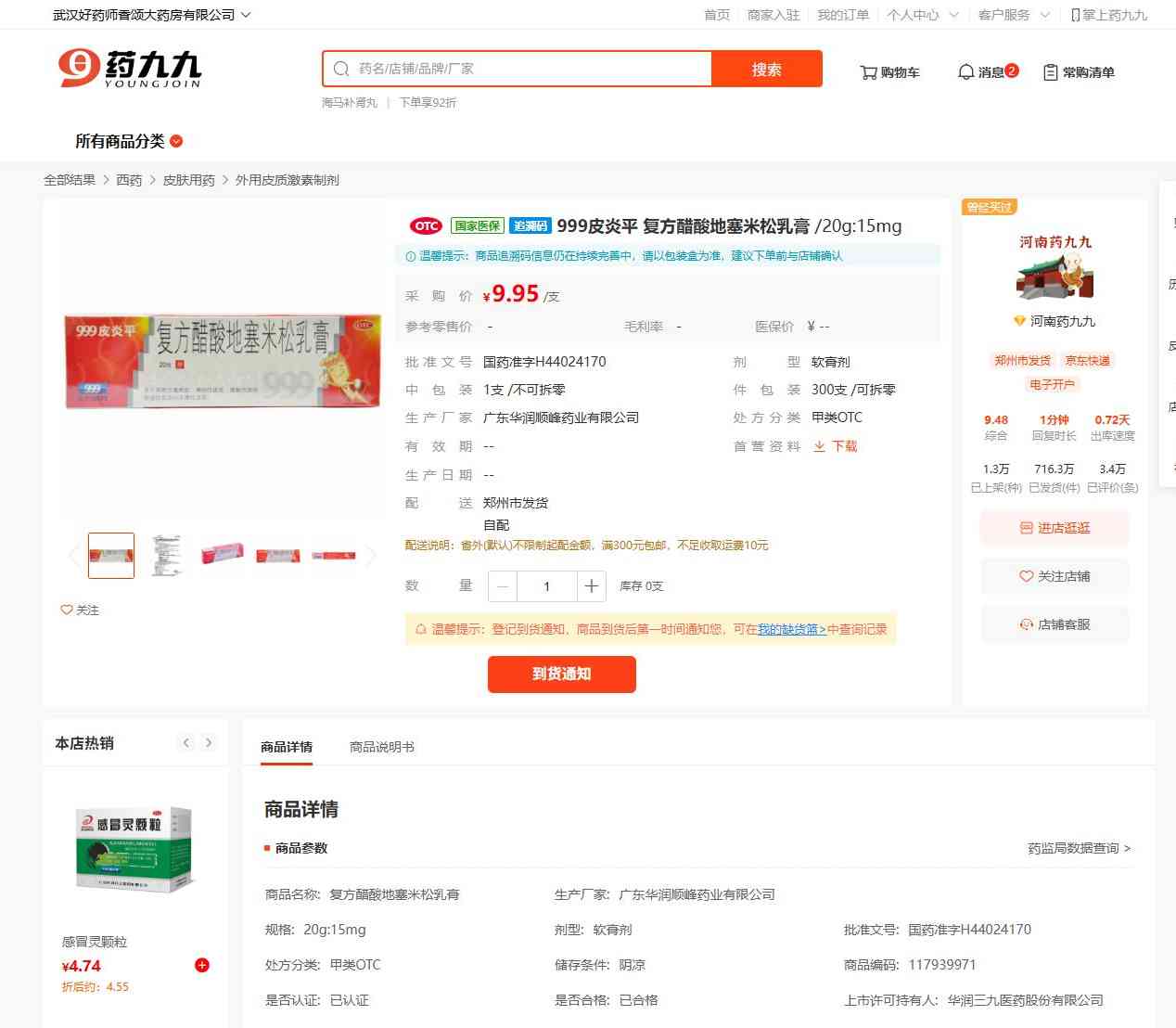Open the 常购清单 frequent-purchase list icon

[x=1051, y=72]
